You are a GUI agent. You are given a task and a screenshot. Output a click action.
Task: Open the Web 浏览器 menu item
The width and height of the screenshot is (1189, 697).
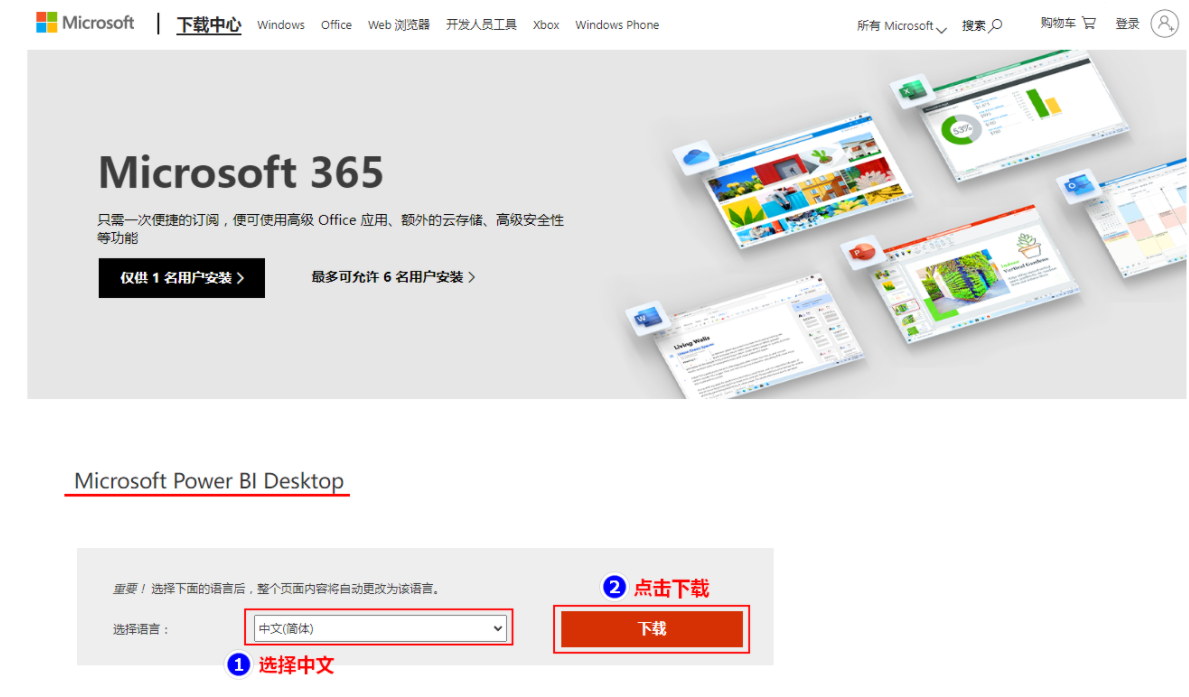point(399,25)
